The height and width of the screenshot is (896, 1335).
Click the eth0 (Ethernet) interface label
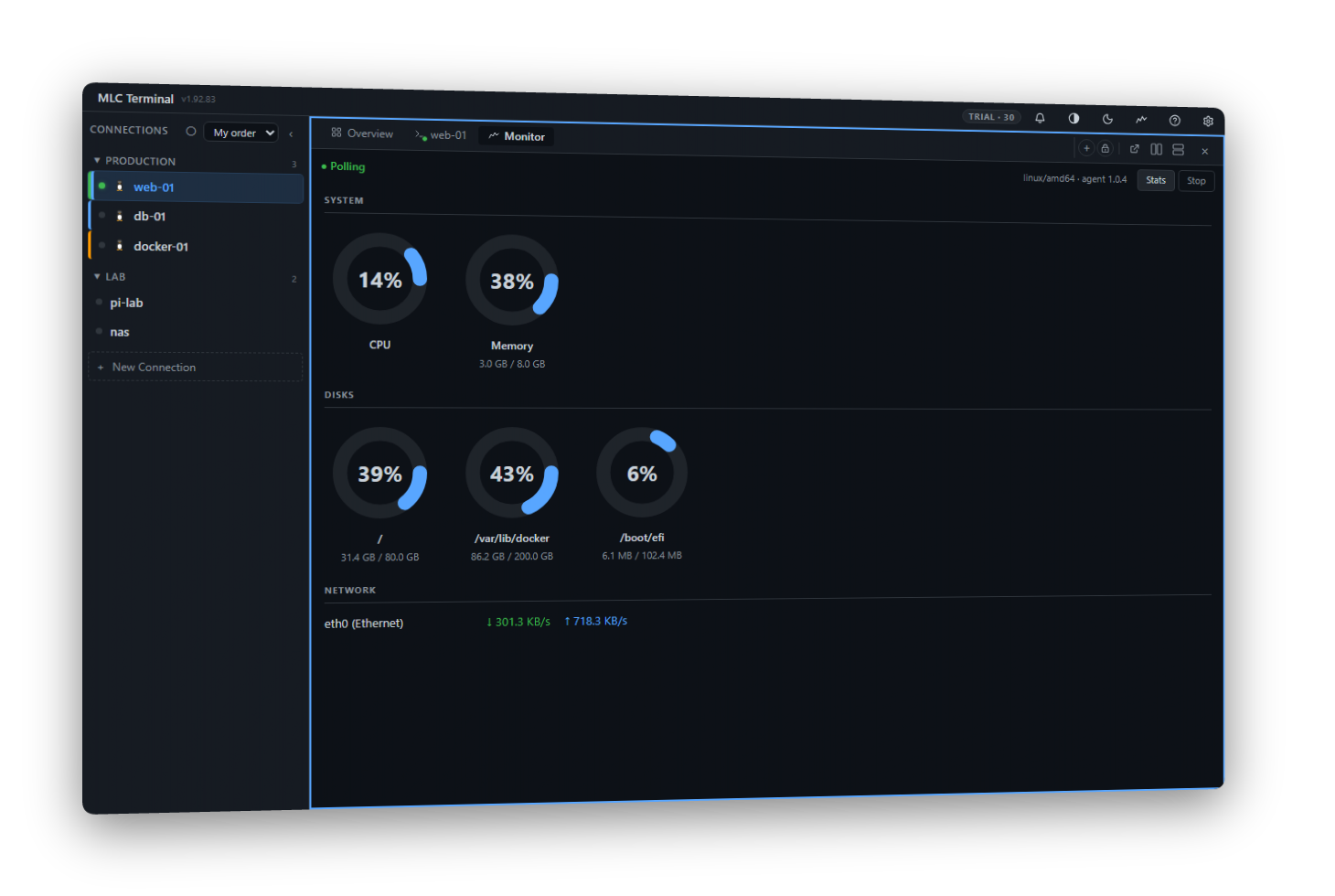364,624
